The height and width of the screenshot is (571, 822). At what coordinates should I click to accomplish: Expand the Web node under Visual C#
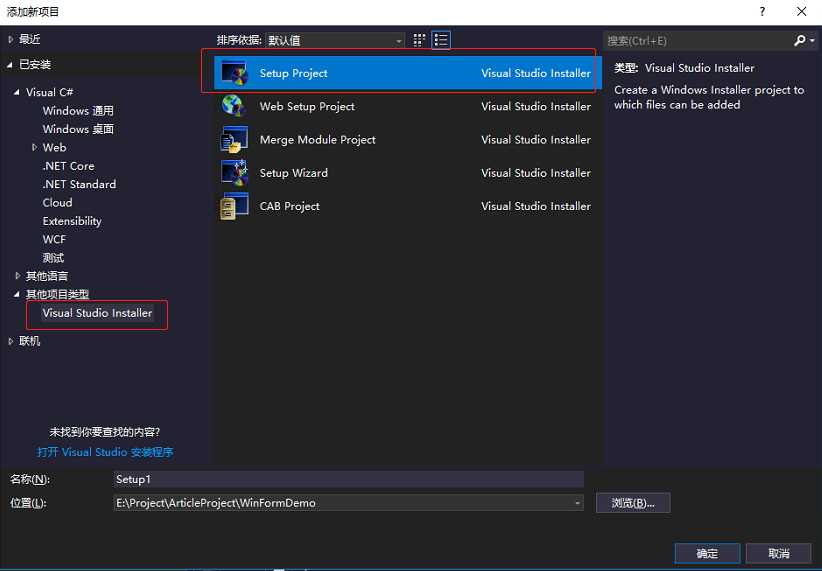(35, 147)
